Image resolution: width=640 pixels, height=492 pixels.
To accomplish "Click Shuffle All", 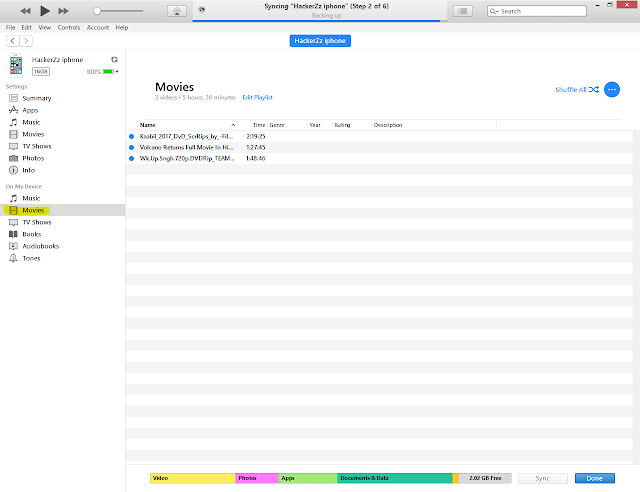I will point(577,90).
